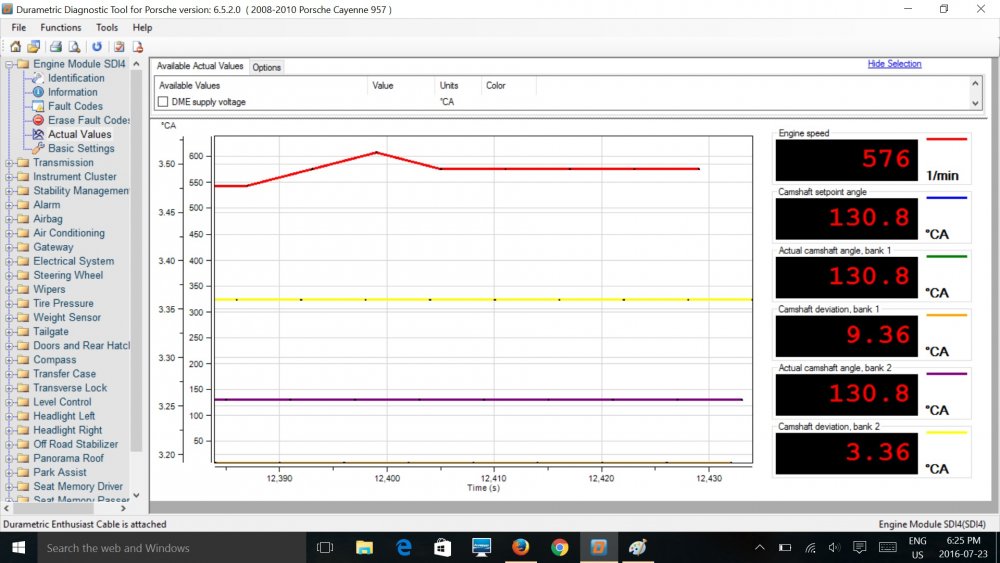
Task: Click the Home icon in the toolbar
Action: click(15, 46)
